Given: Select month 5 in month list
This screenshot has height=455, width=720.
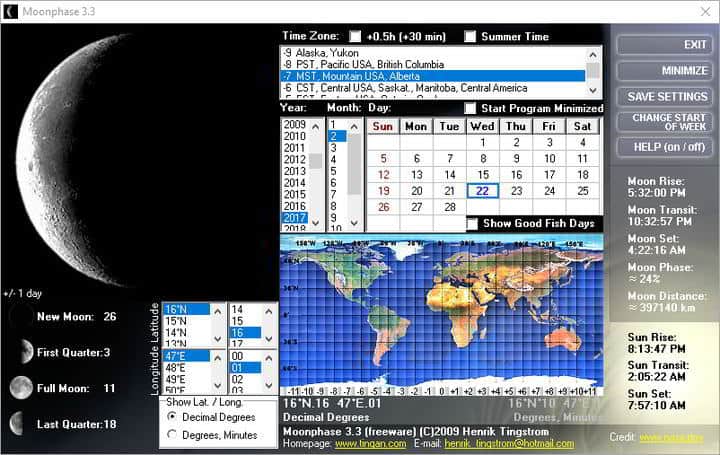Looking at the screenshot, I should [x=337, y=171].
